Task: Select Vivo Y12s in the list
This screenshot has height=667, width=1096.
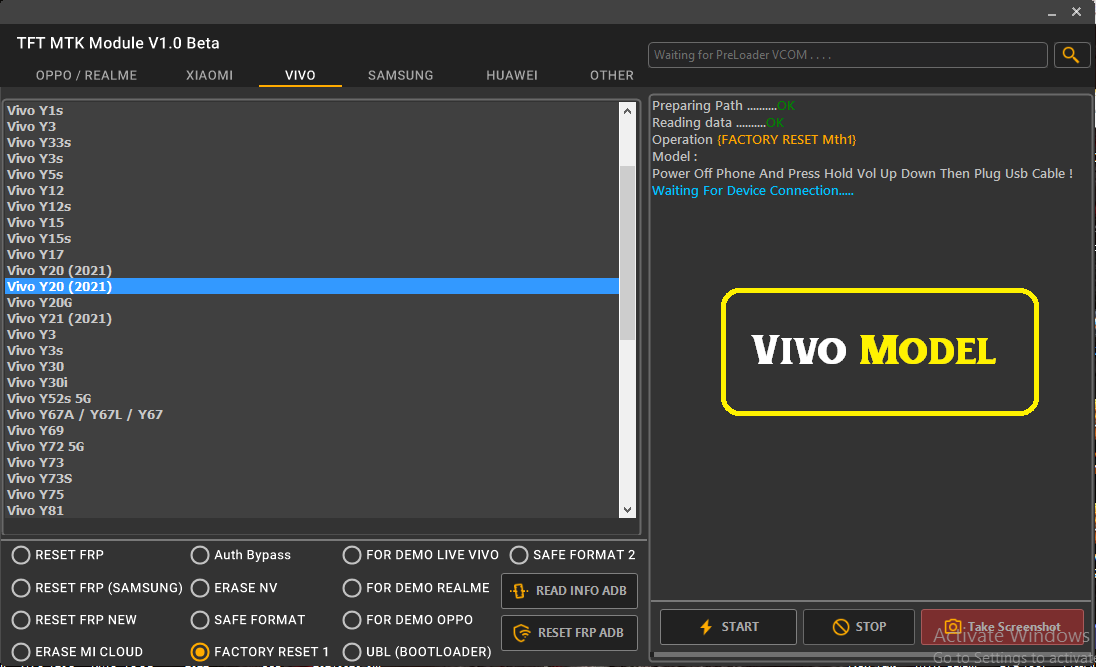Action: coord(312,207)
